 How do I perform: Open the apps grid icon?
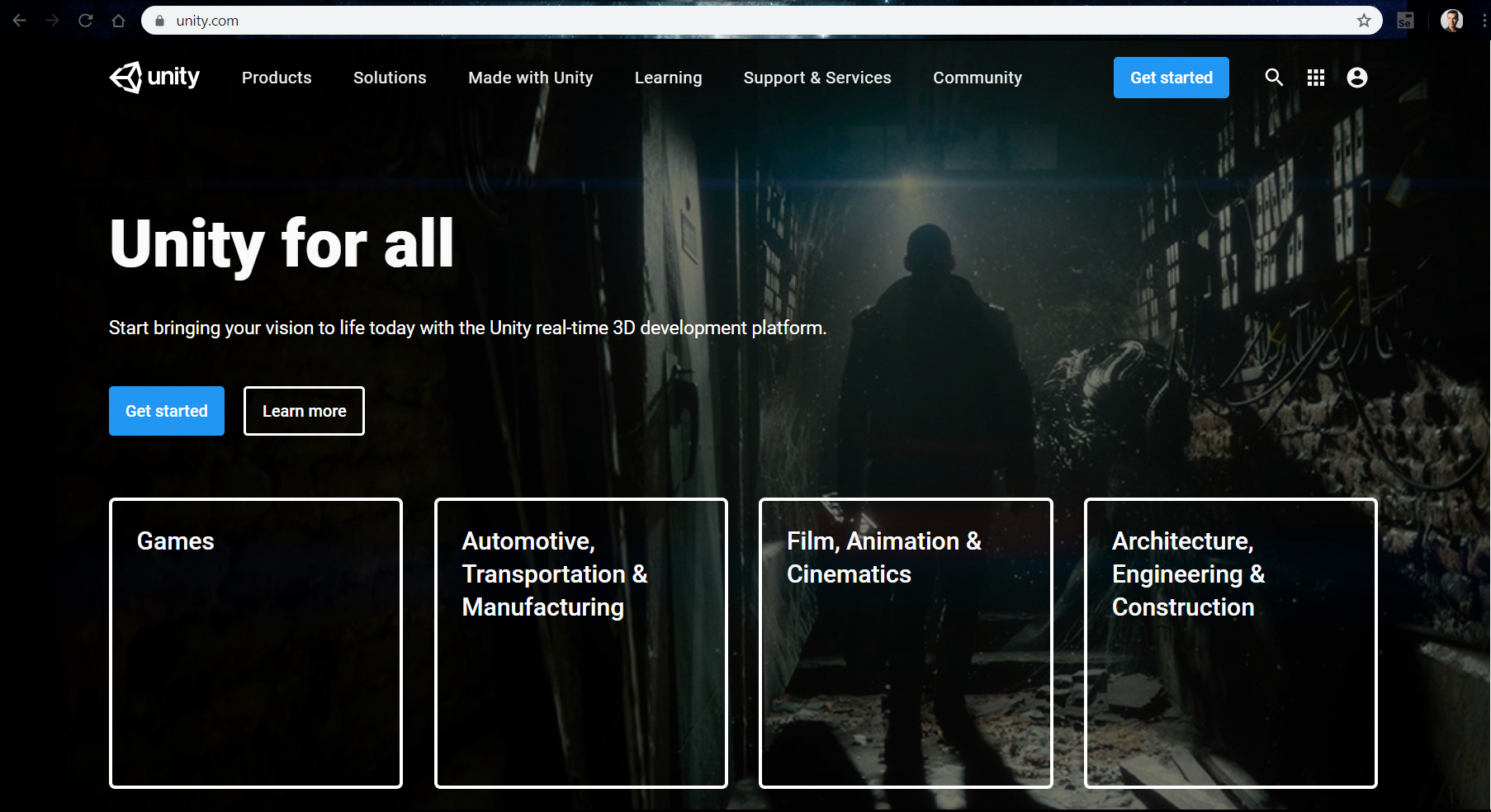pos(1316,78)
